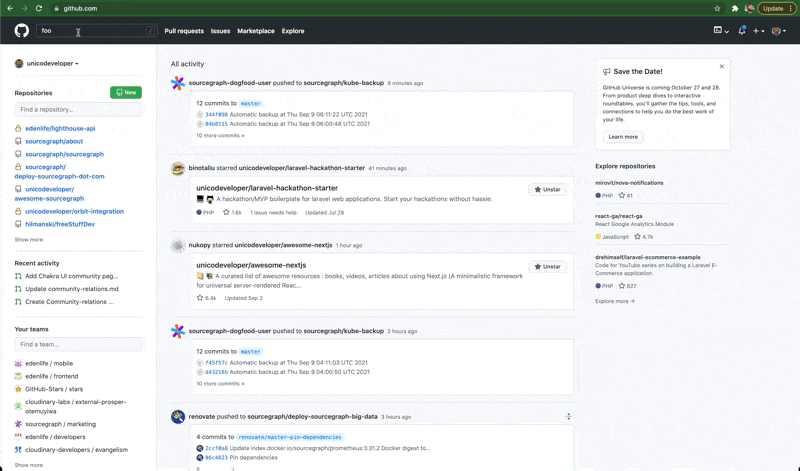Create a repository with the New button
The width and height of the screenshot is (800, 471).
[x=126, y=92]
